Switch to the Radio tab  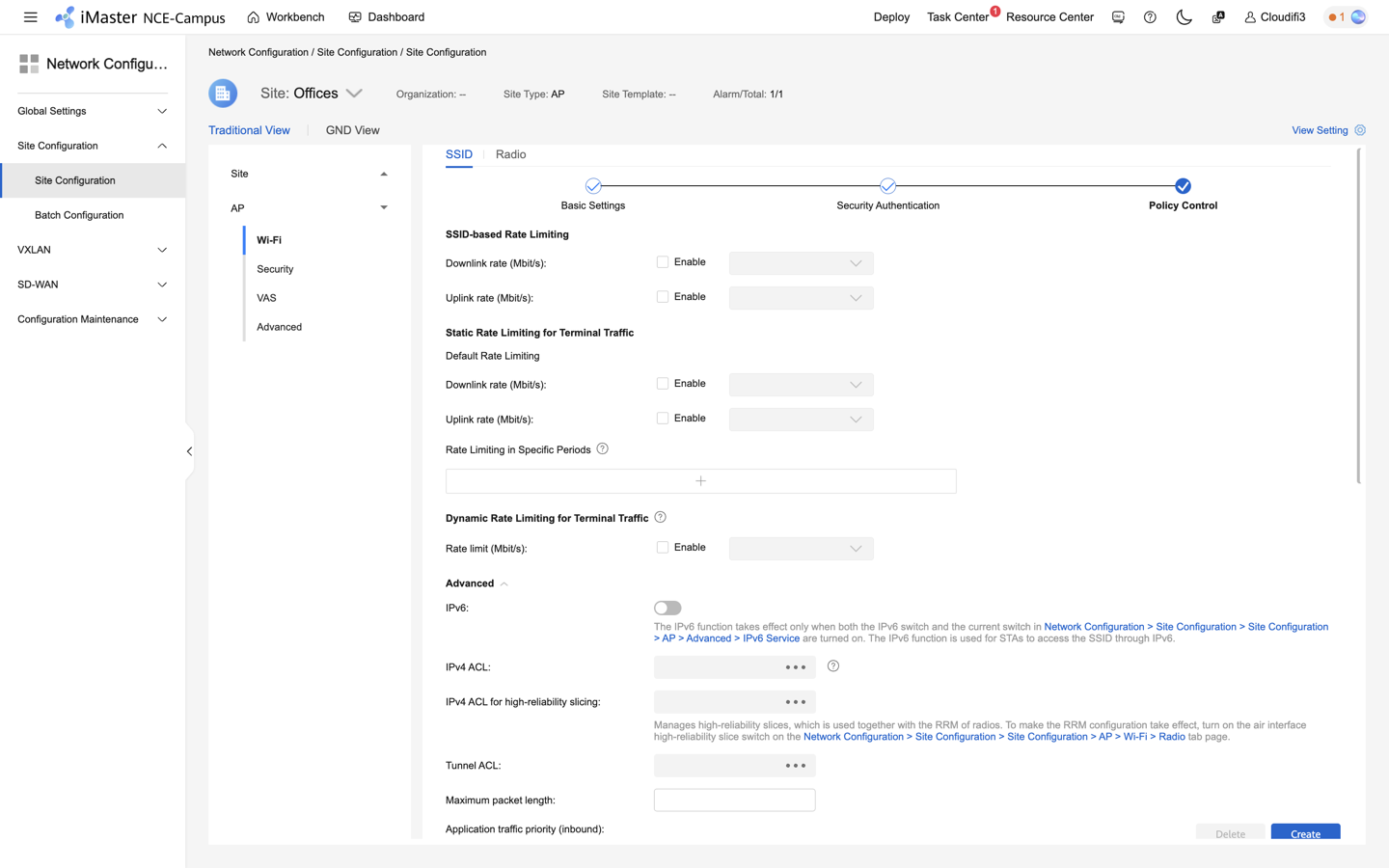tap(510, 154)
